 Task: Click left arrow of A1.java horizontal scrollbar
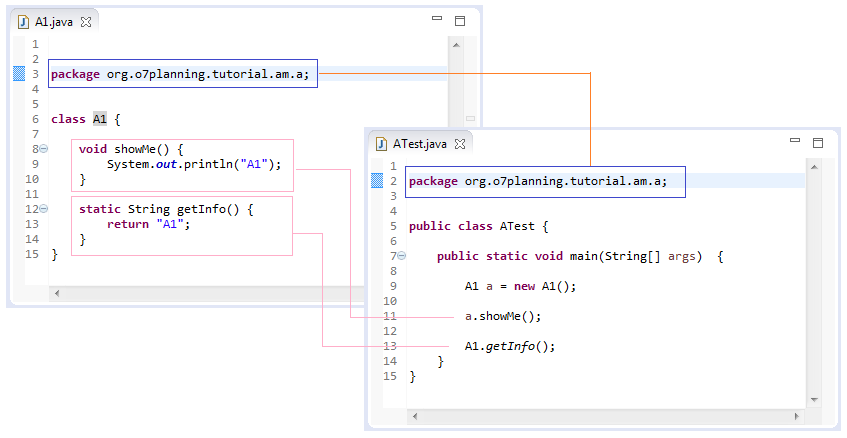[x=57, y=294]
